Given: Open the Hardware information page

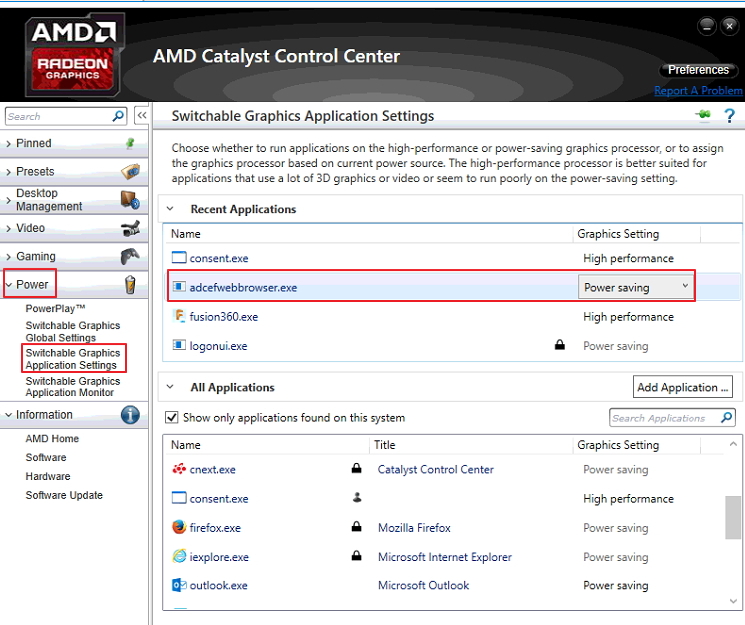Looking at the screenshot, I should click(x=48, y=476).
